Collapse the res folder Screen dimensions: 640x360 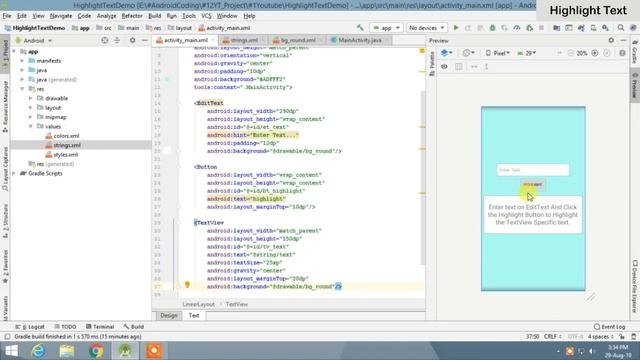coord(22,89)
